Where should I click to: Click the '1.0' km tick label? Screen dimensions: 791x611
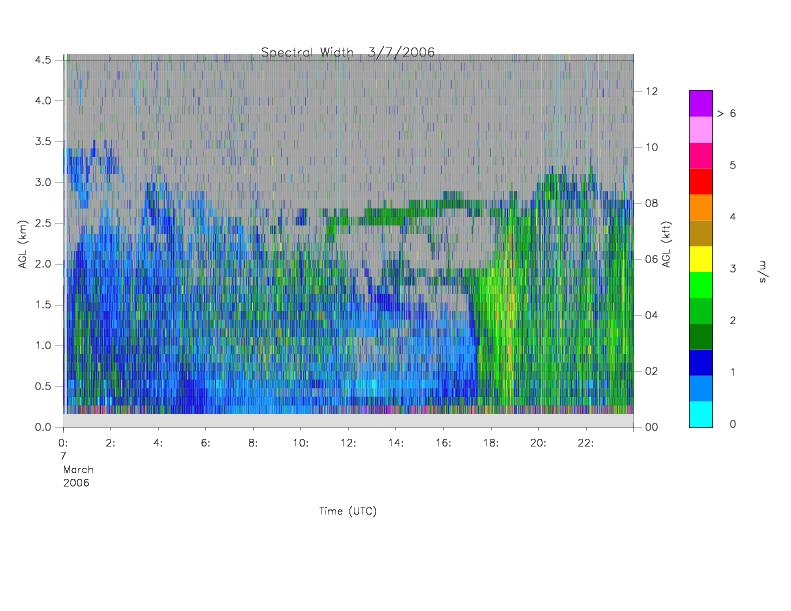(x=43, y=346)
